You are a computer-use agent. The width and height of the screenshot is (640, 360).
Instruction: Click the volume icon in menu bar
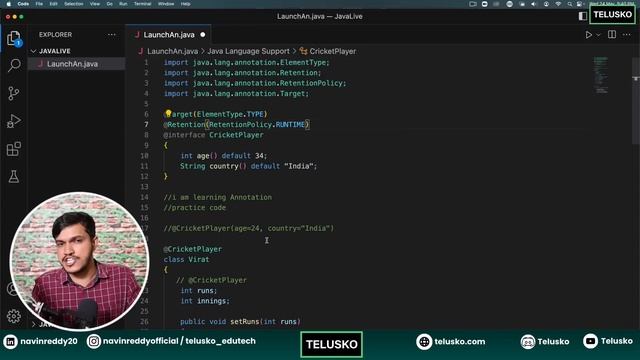pyautogui.click(x=533, y=4)
